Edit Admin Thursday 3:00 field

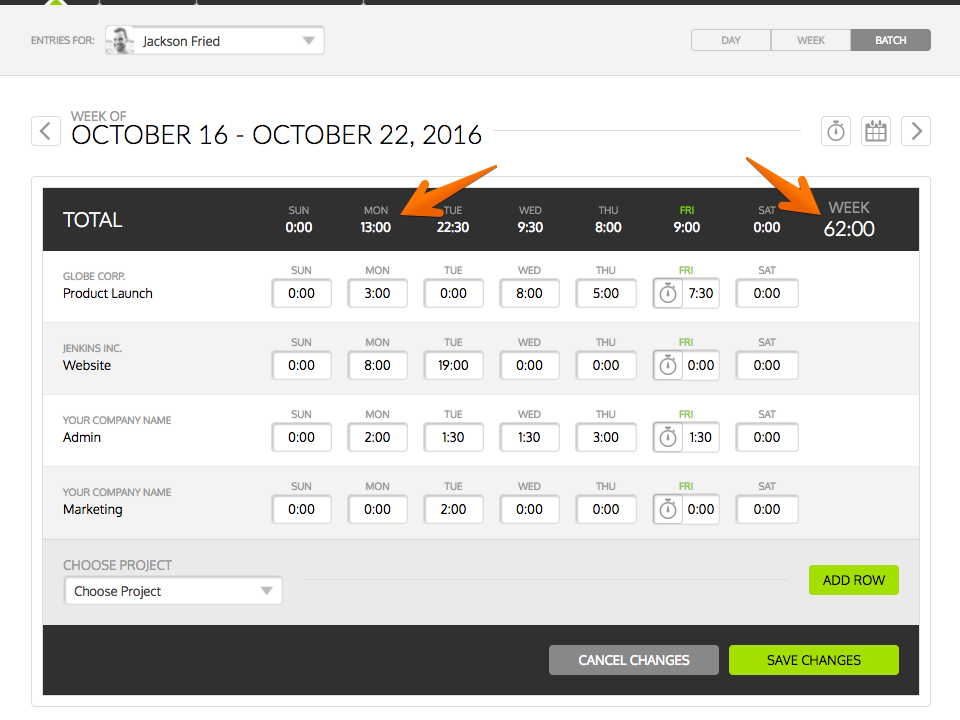606,438
